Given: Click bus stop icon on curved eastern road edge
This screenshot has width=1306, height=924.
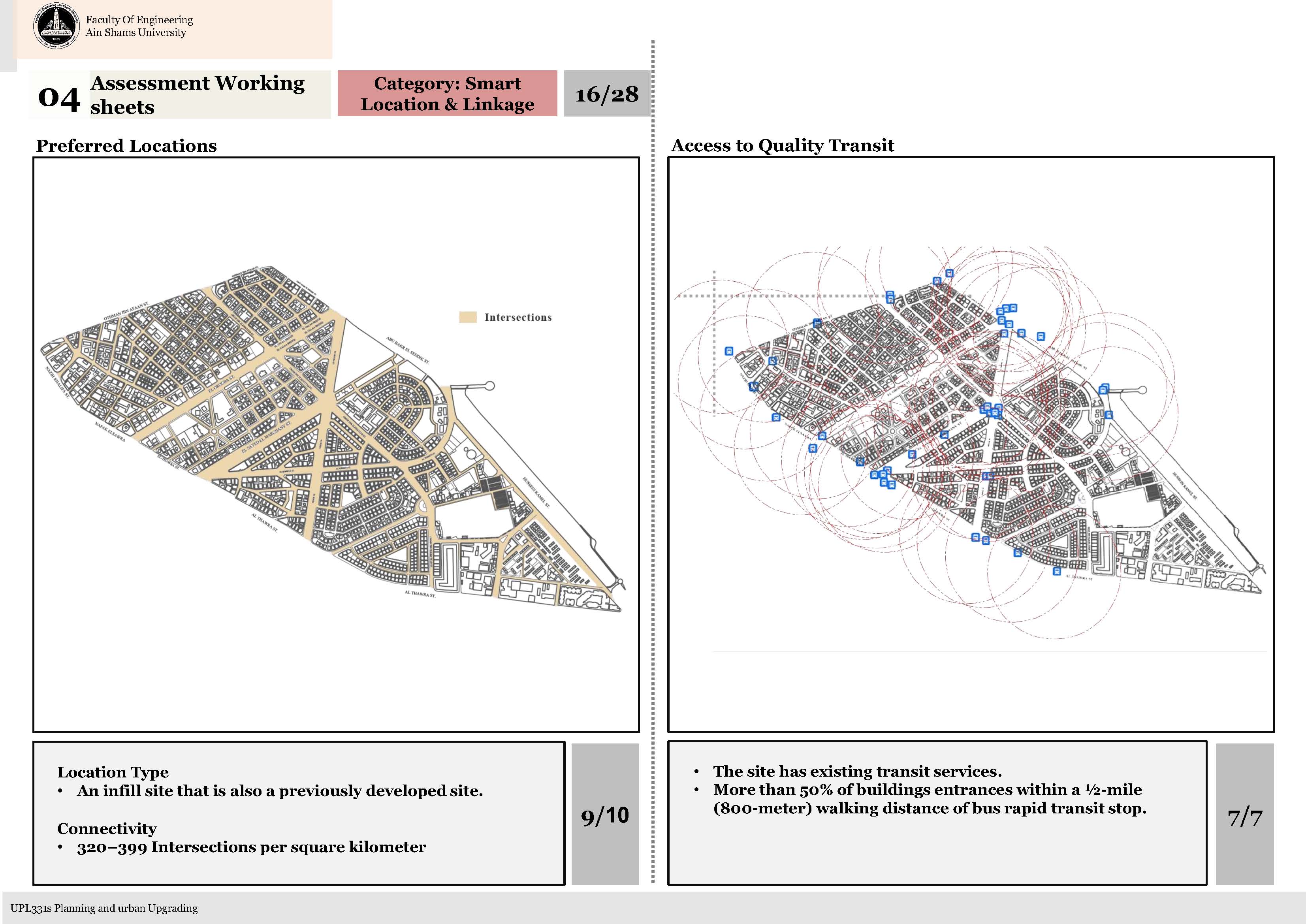Looking at the screenshot, I should pos(1108,415).
